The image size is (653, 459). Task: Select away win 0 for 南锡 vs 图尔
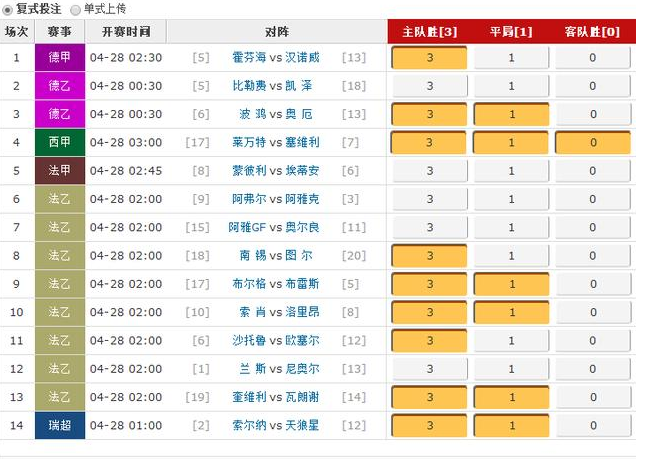tap(593, 256)
